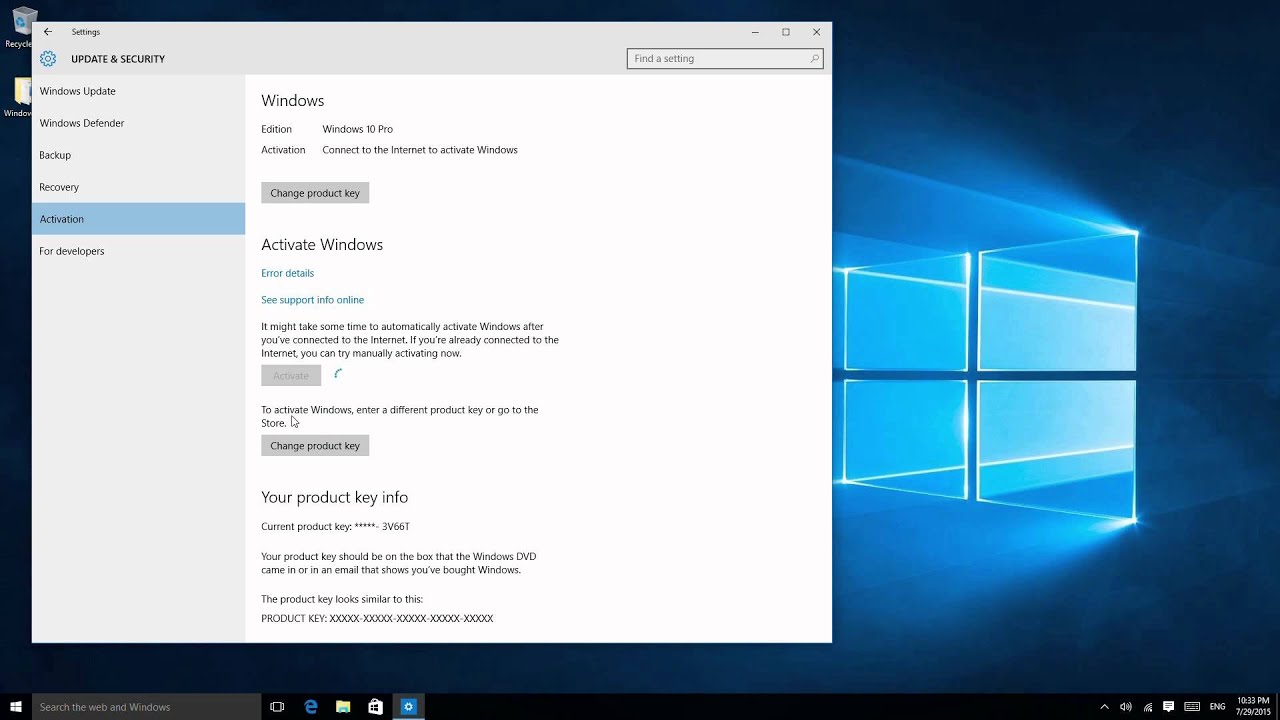Open the Windows Update section
Image resolution: width=1280 pixels, height=720 pixels.
pyautogui.click(x=138, y=91)
